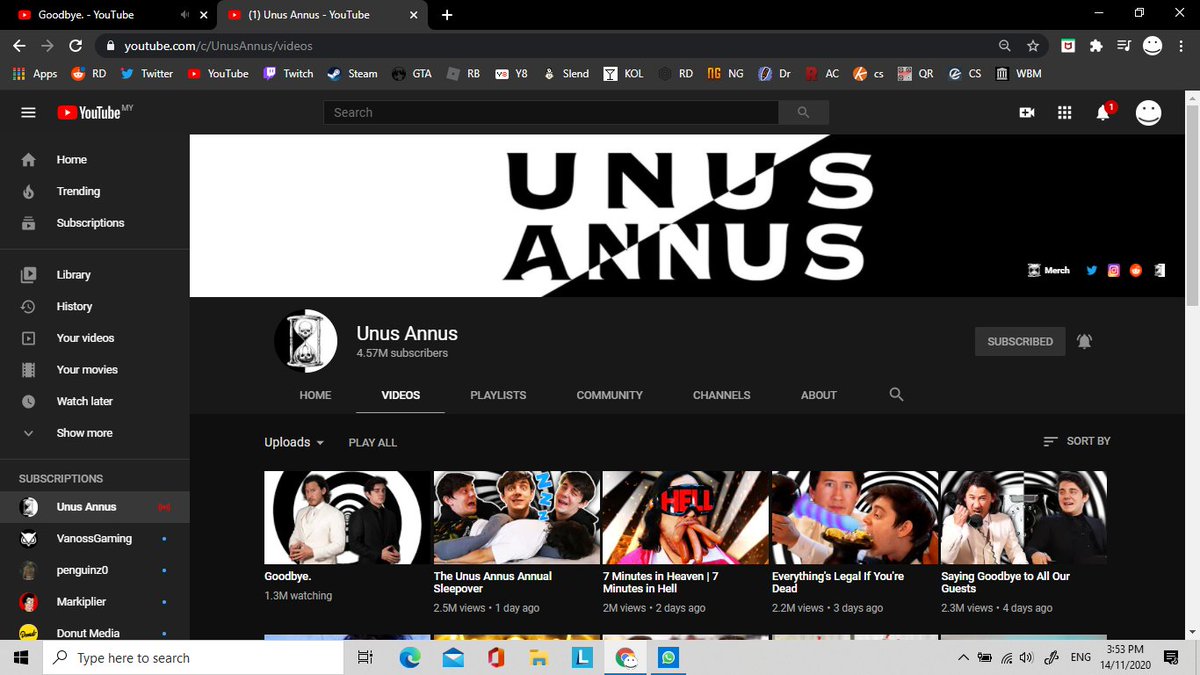Open the Windows Task View button
Image resolution: width=1200 pixels, height=675 pixels.
pyautogui.click(x=365, y=657)
